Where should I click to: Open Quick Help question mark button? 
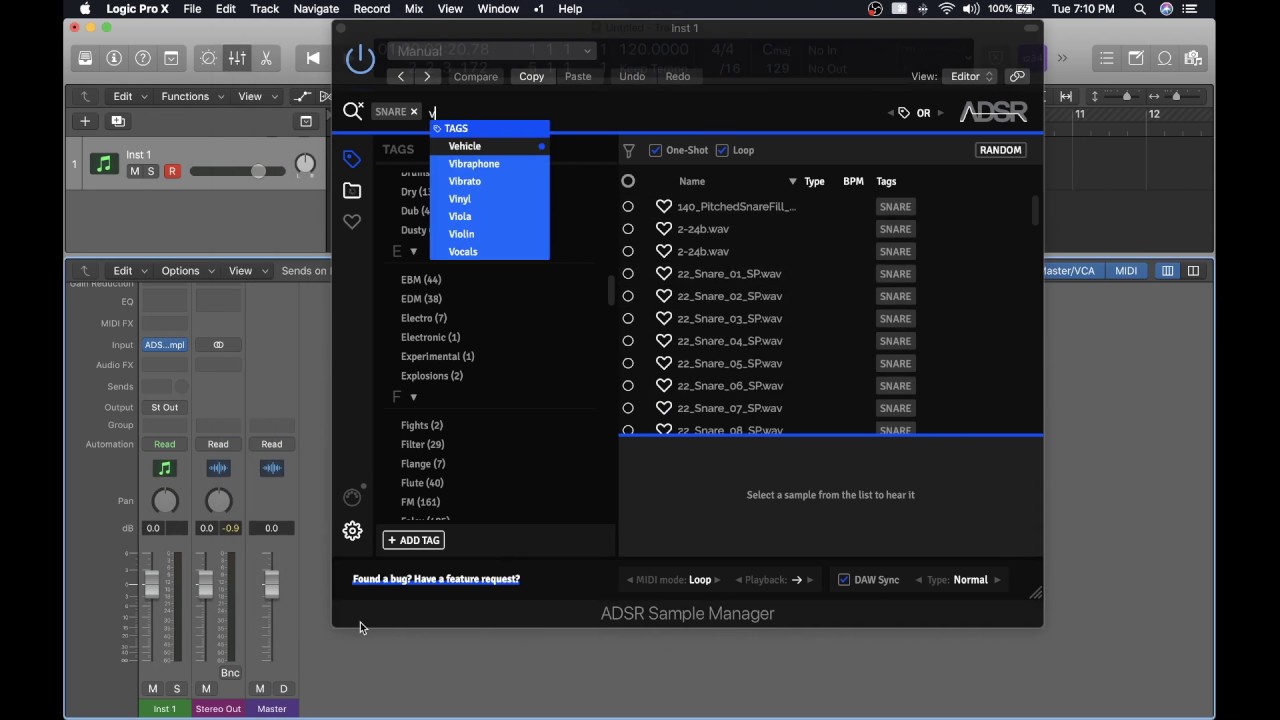pos(143,58)
